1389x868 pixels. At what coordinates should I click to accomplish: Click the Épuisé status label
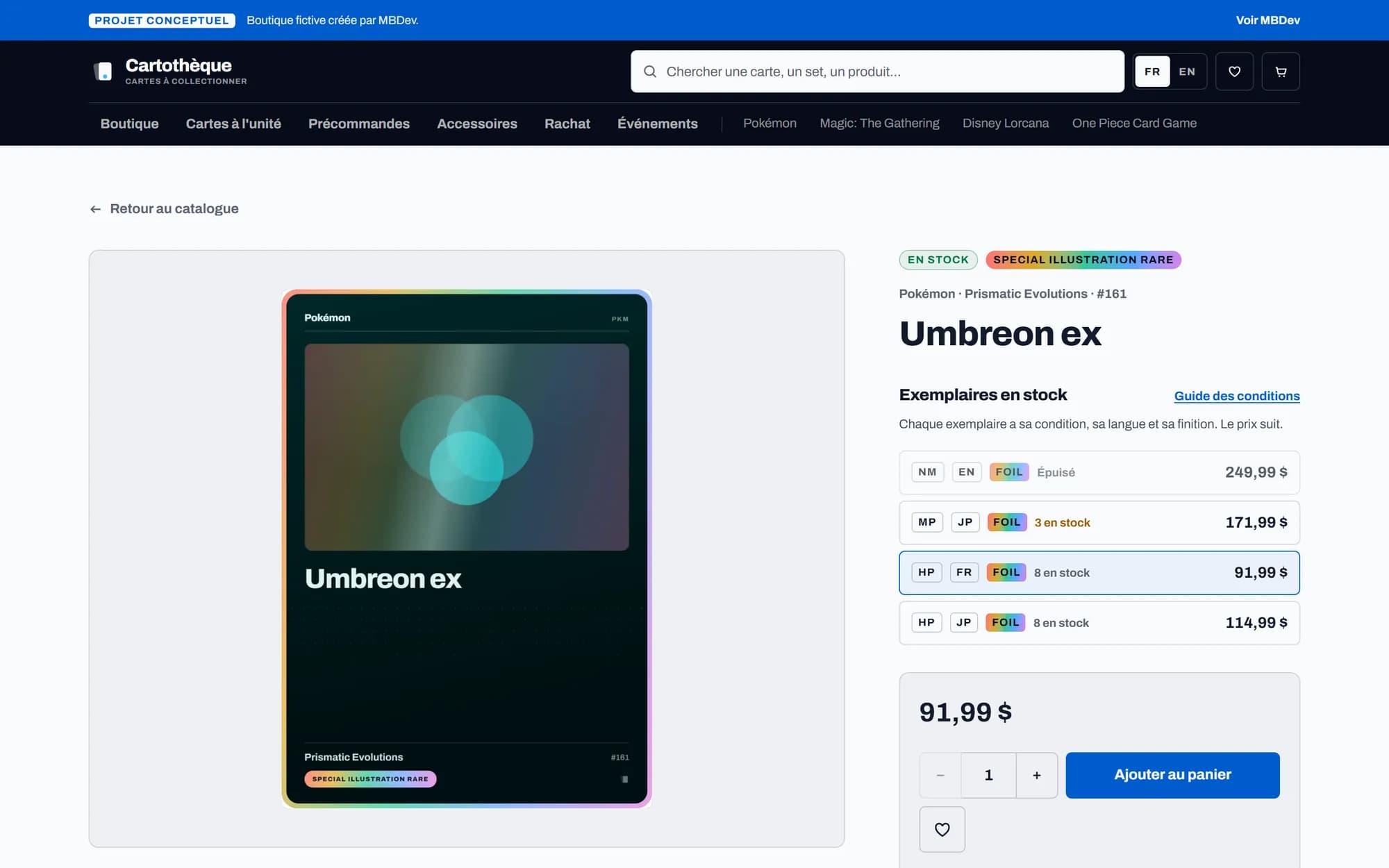pyautogui.click(x=1056, y=472)
